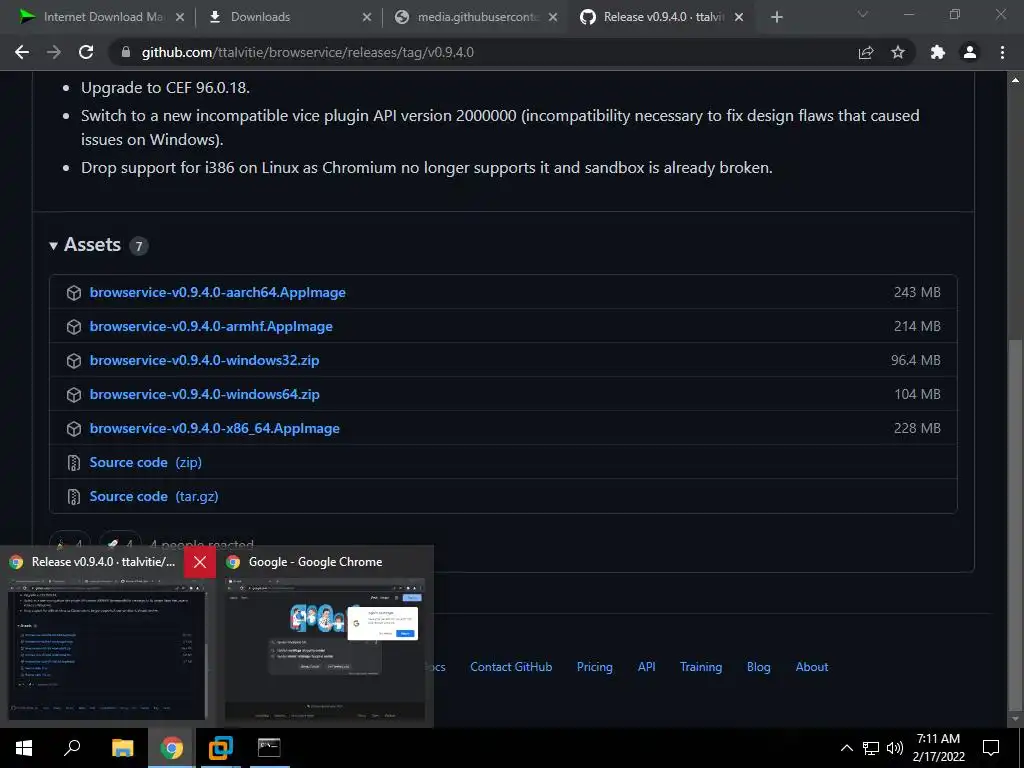Open the Pricing footer link

point(594,667)
